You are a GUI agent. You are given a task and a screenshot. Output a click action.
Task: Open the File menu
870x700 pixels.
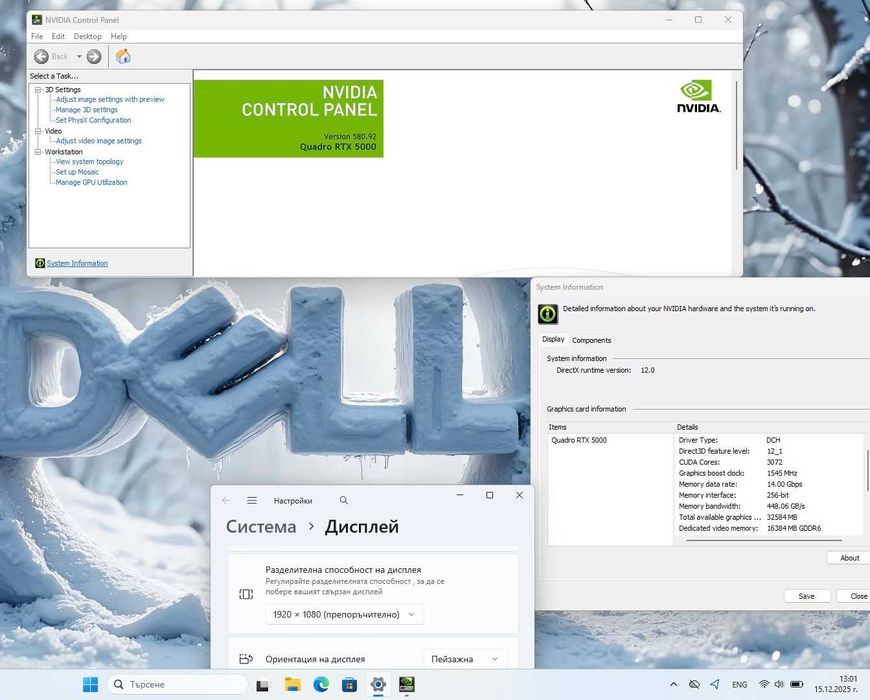(37, 36)
